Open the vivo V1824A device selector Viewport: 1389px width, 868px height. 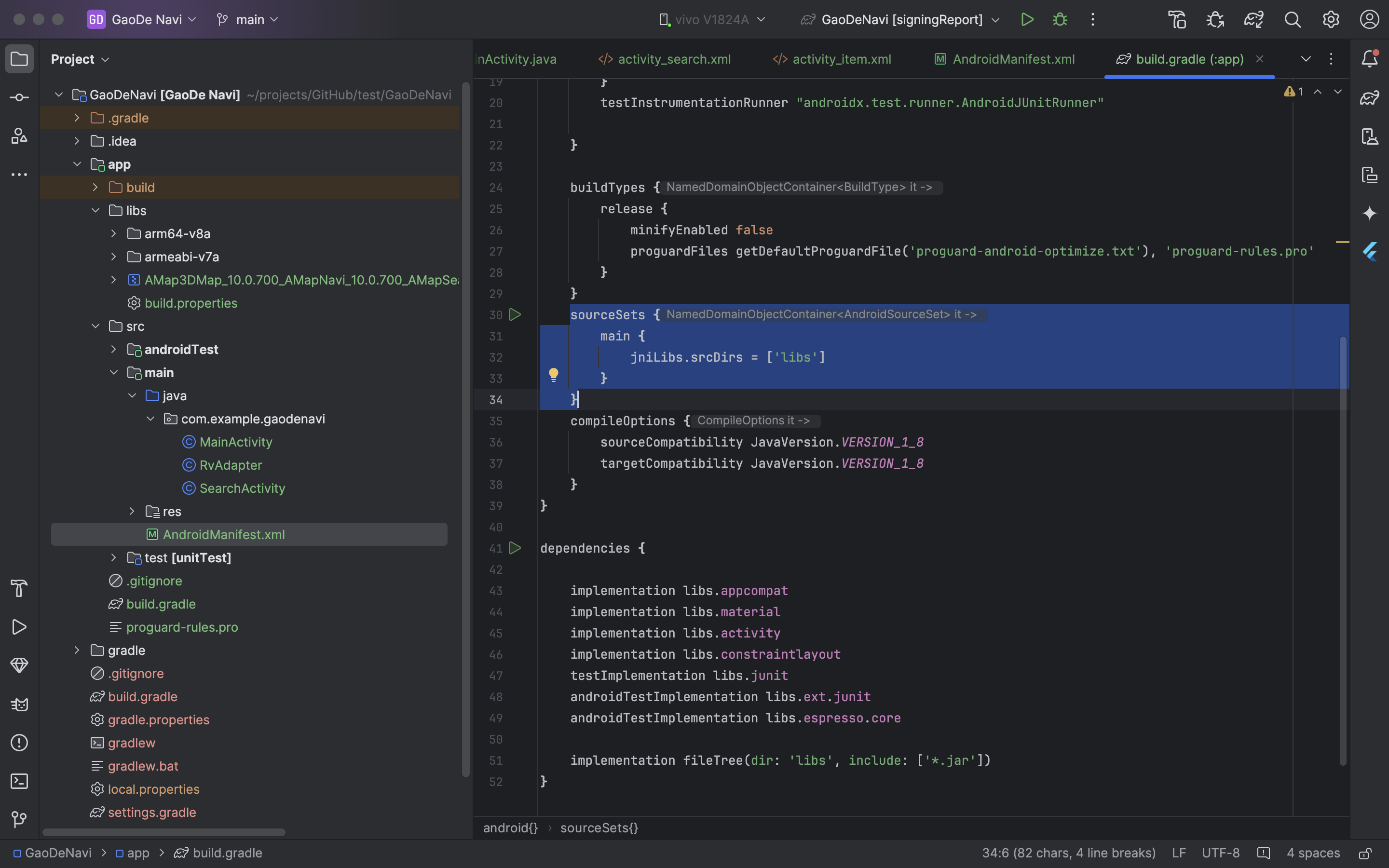[712, 19]
